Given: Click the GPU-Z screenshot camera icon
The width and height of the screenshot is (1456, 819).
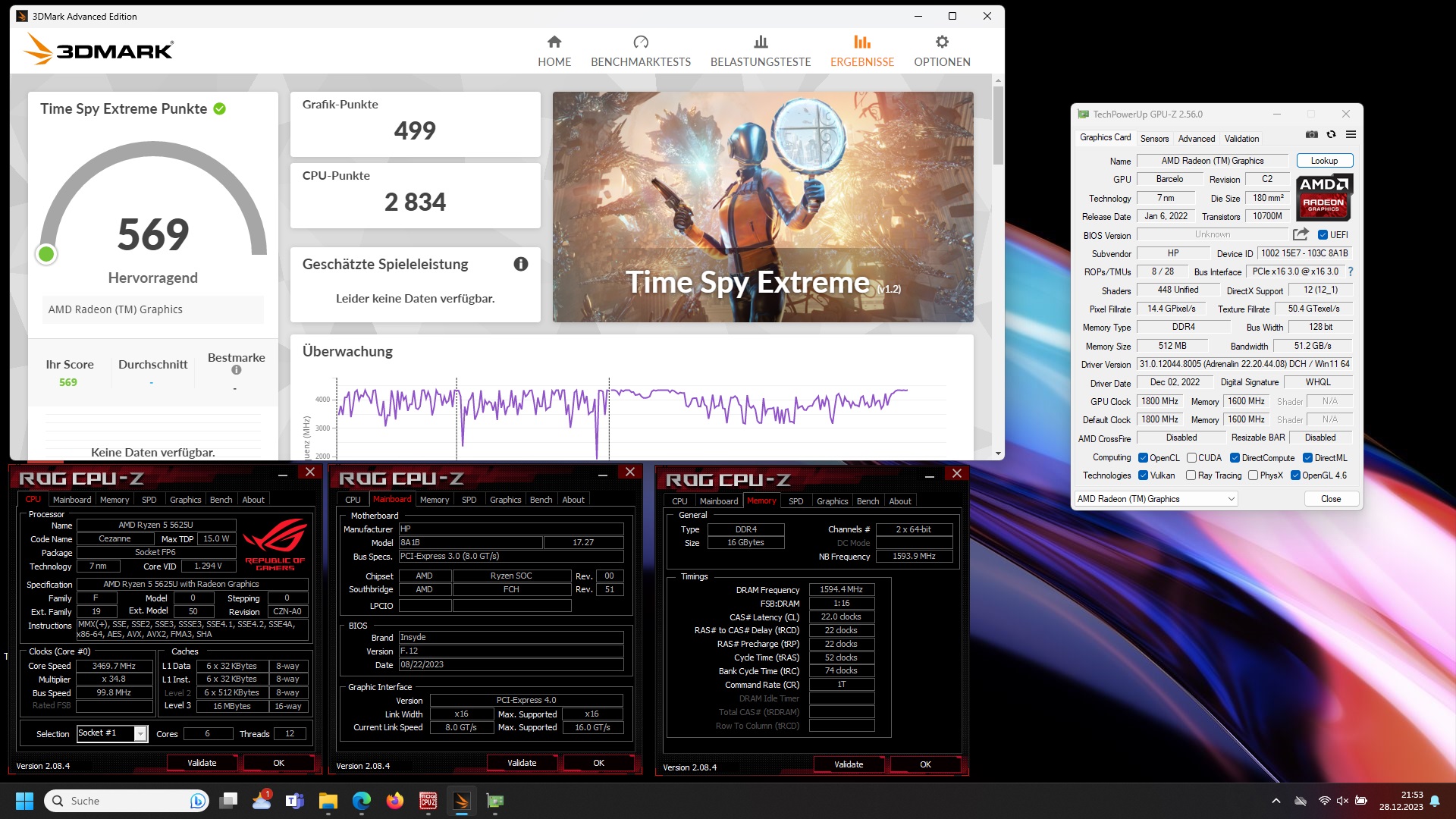Looking at the screenshot, I should 1312,134.
